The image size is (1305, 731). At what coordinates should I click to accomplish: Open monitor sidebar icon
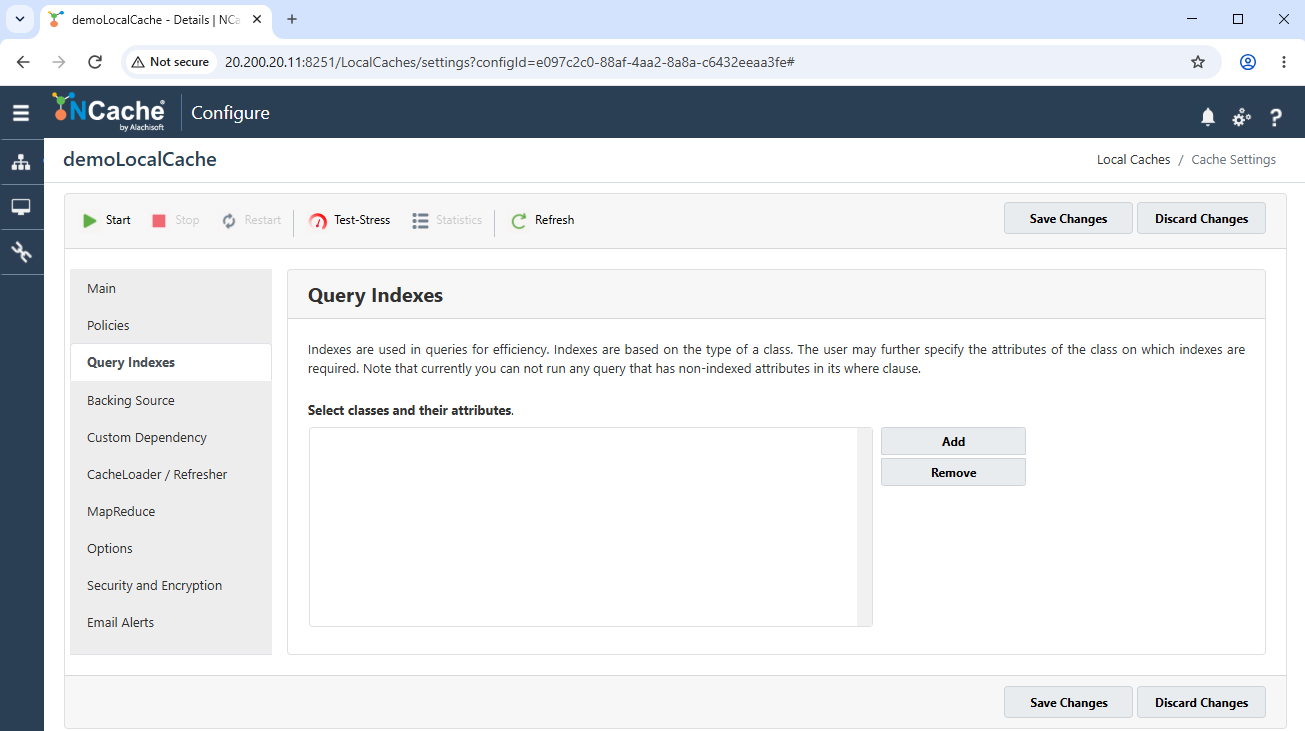[21, 207]
